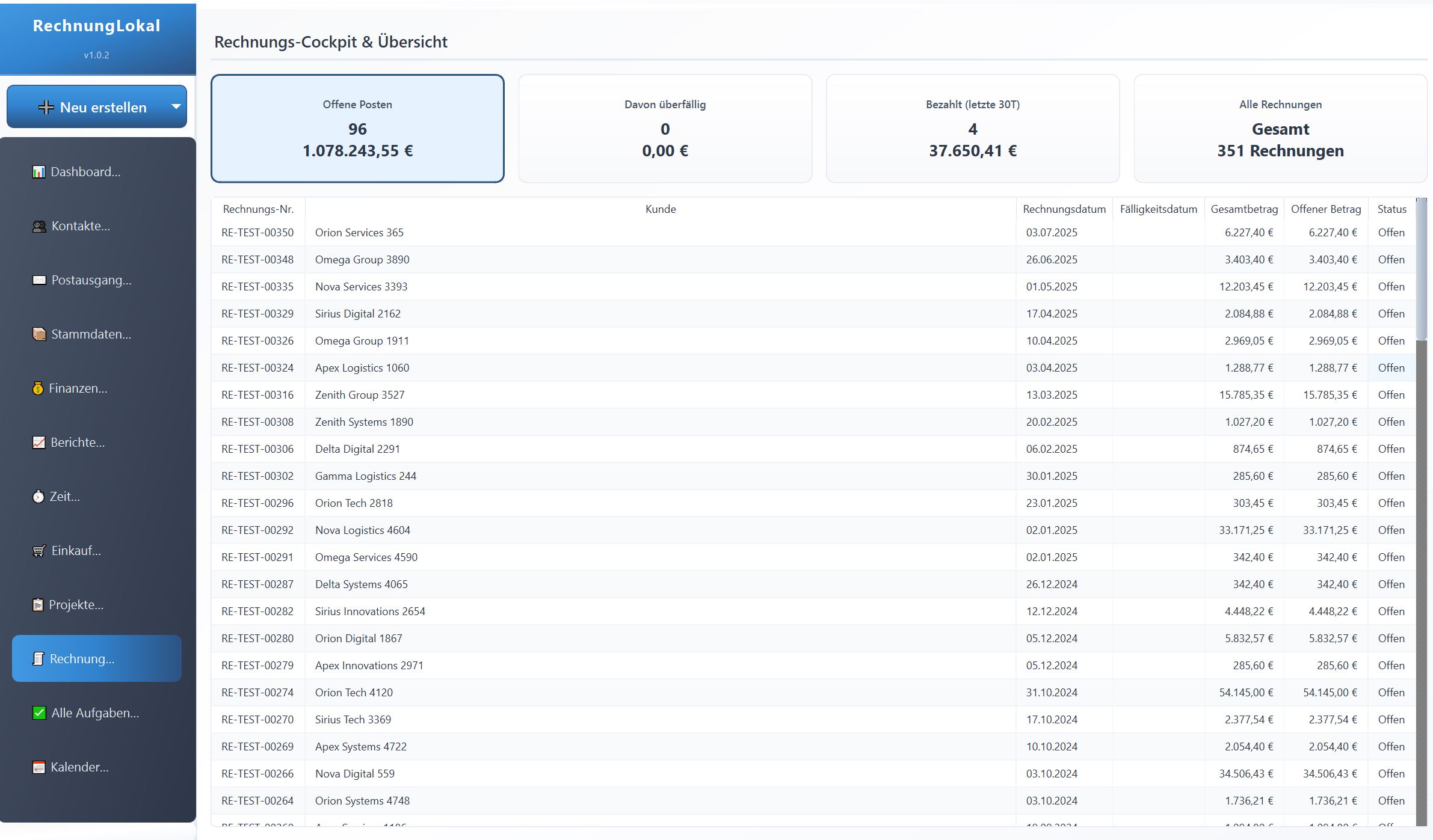The height and width of the screenshot is (840, 1433).
Task: Click the Neu erstellen button
Action: [x=93, y=107]
